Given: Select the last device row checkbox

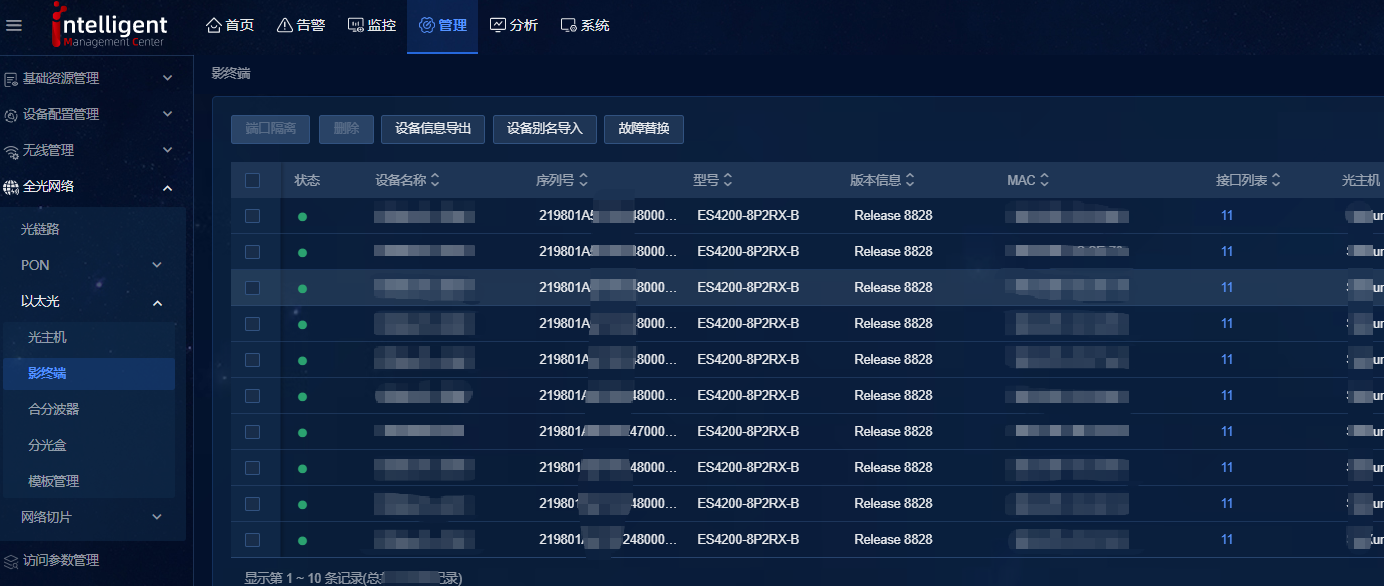Looking at the screenshot, I should pos(252,540).
